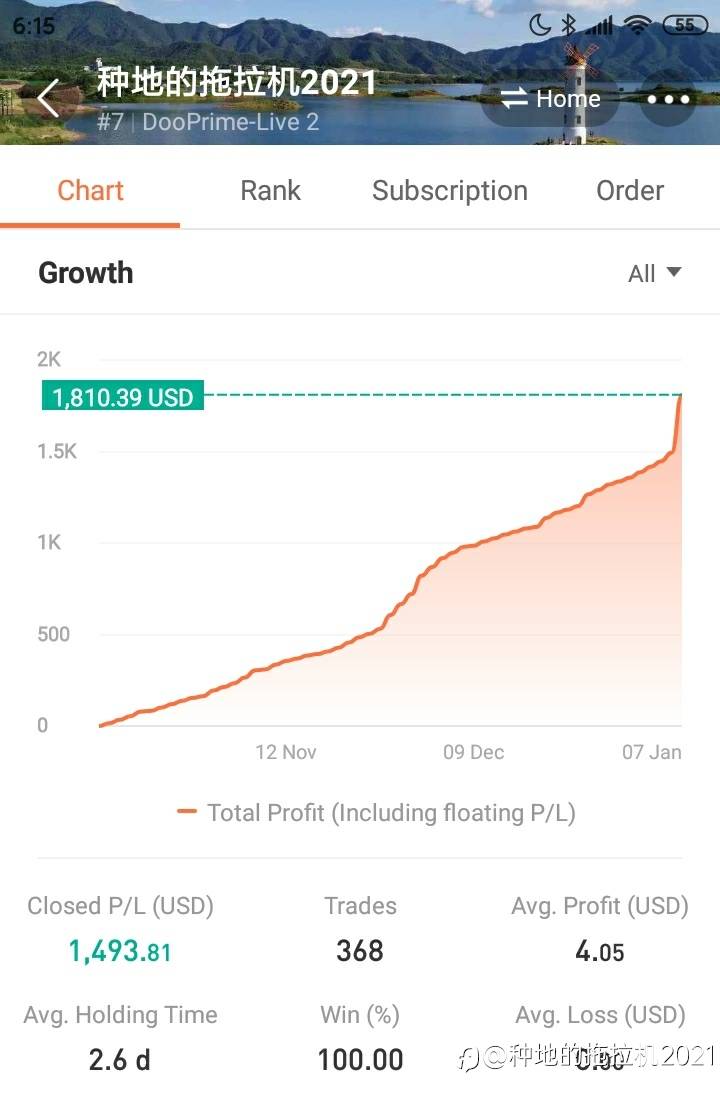Tap the moon do-not-disturb icon
720x1101 pixels.
tap(539, 25)
